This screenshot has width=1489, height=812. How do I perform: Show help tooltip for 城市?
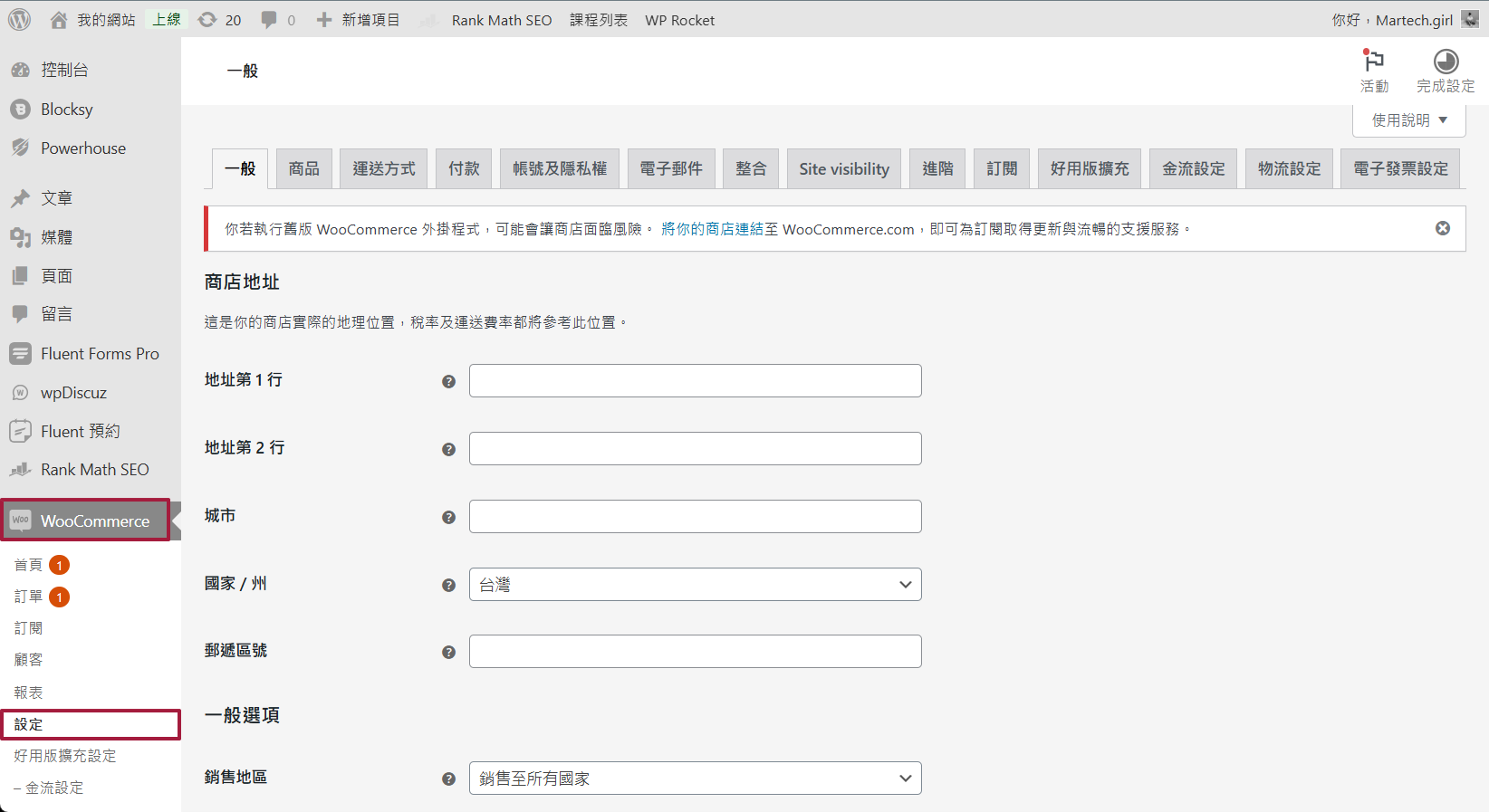pyautogui.click(x=448, y=517)
